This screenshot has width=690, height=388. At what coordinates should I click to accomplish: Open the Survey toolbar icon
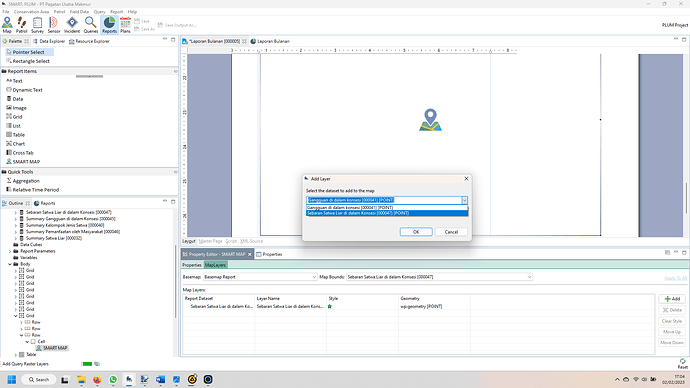tap(37, 25)
